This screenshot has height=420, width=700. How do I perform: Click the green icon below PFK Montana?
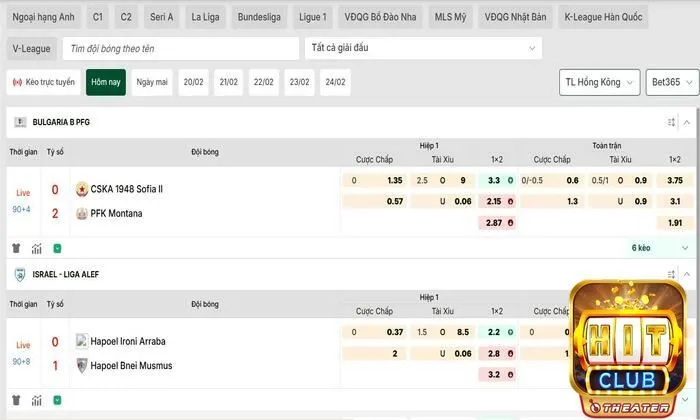(x=57, y=248)
